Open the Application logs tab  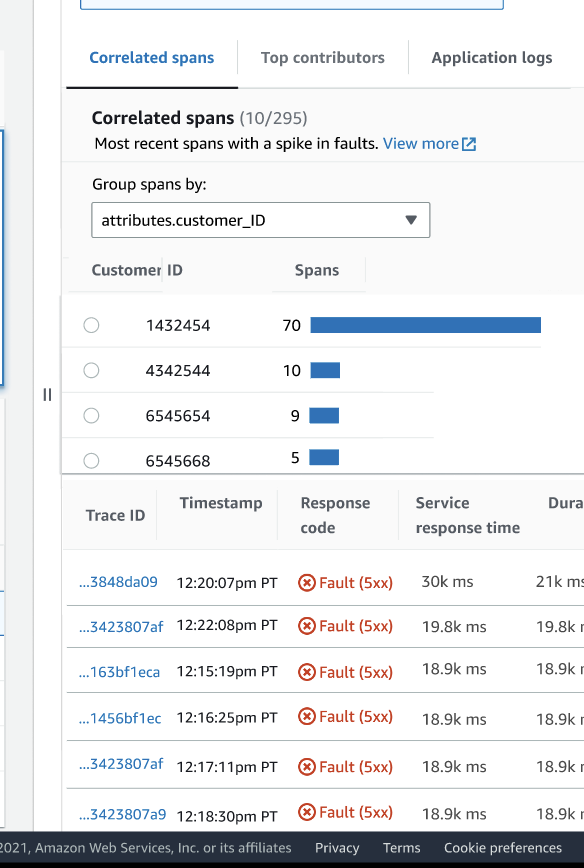tap(491, 57)
